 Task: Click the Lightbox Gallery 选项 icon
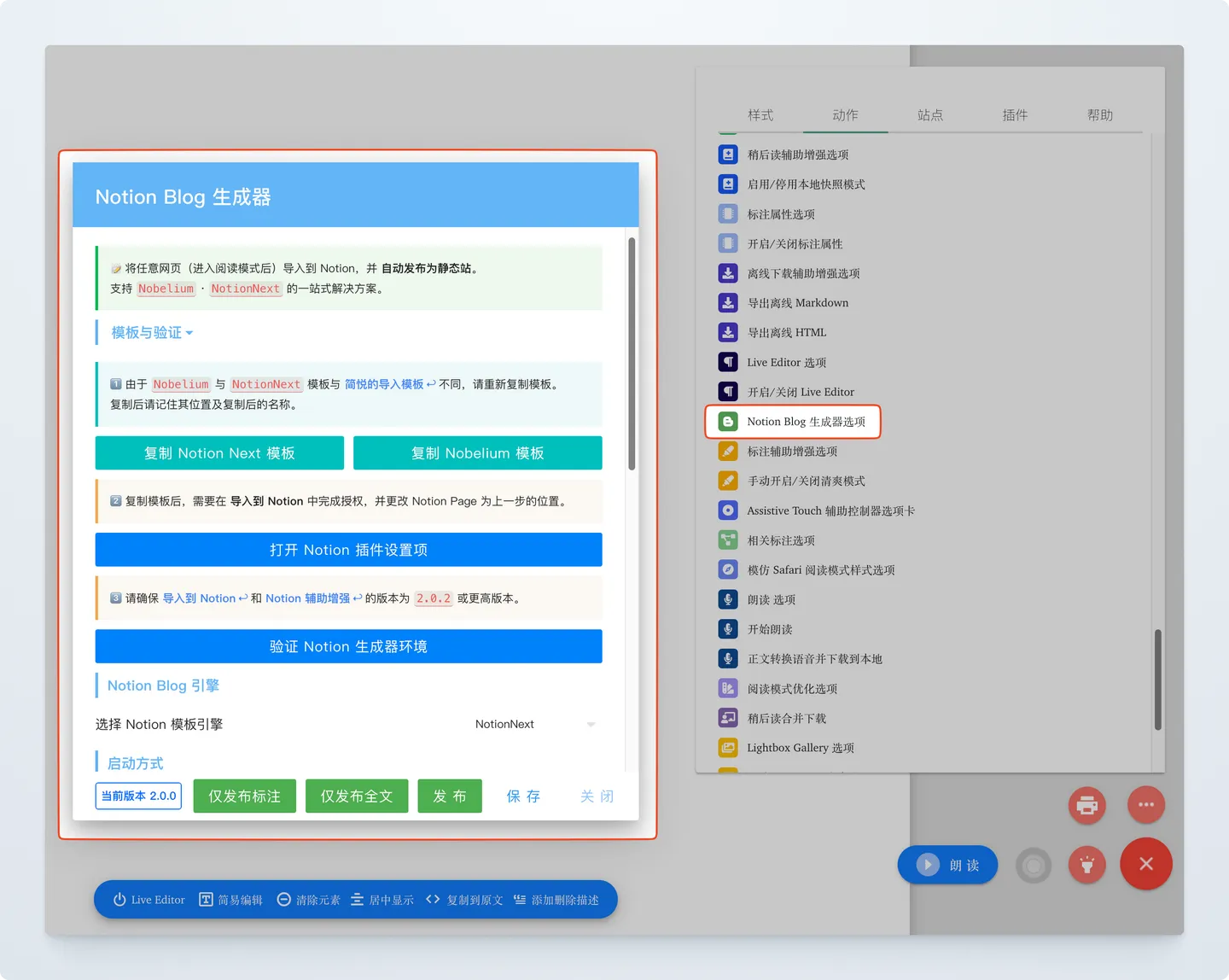click(728, 748)
